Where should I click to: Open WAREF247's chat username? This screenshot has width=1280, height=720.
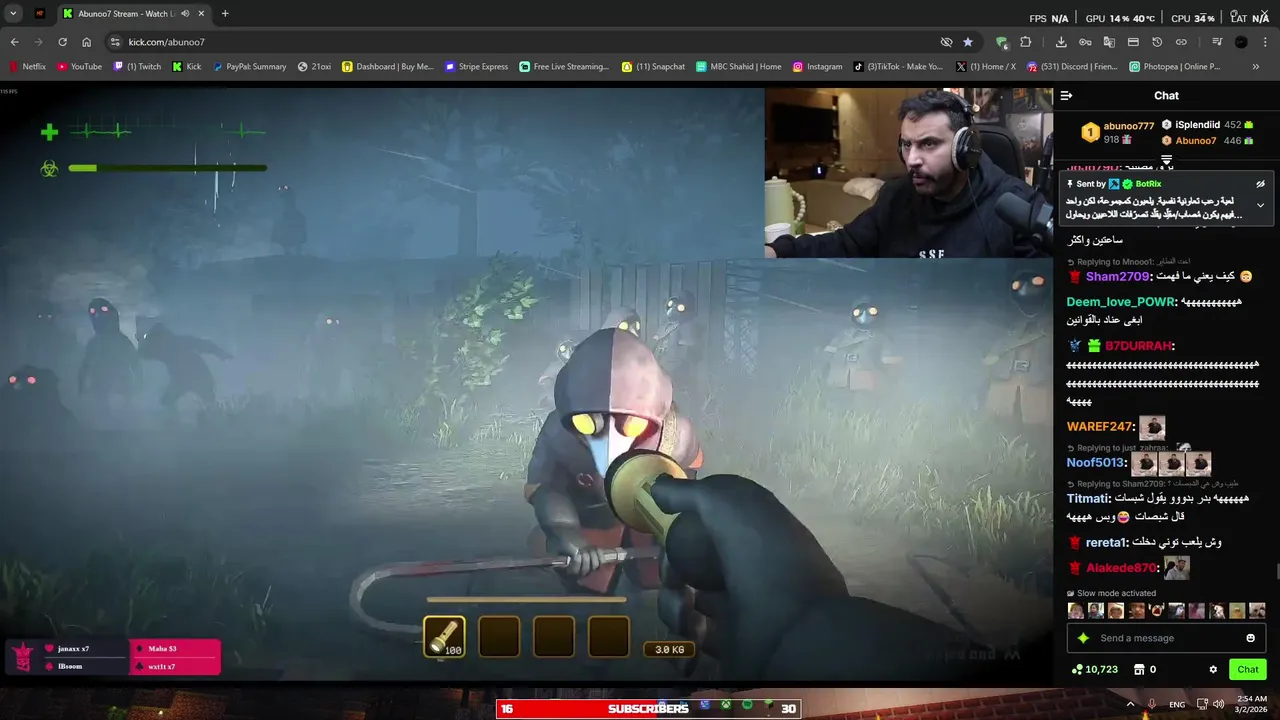point(1099,427)
